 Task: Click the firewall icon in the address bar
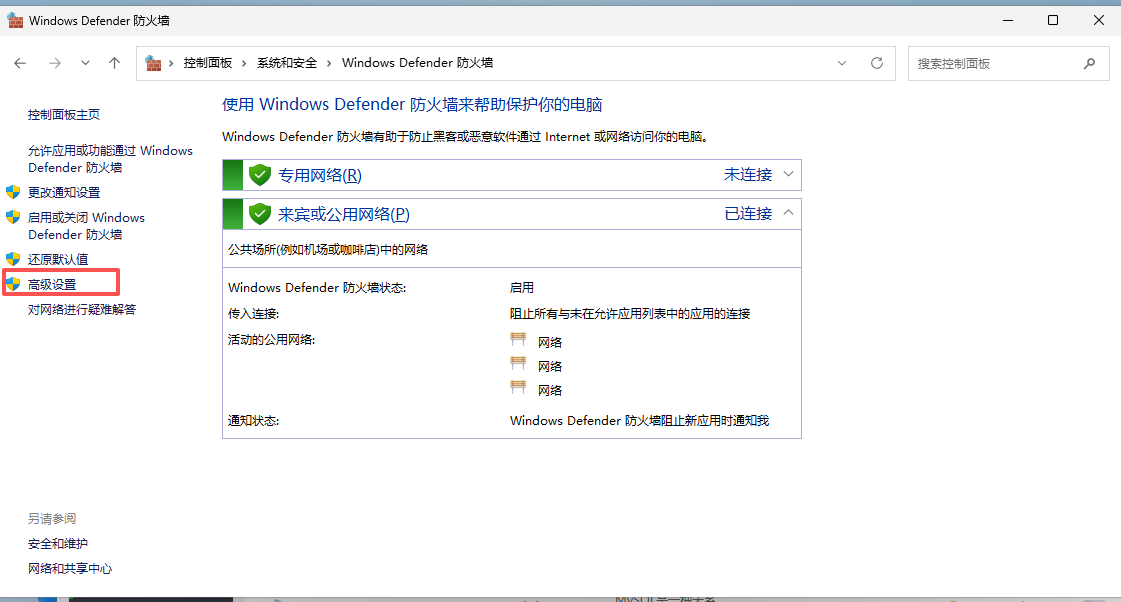(153, 63)
